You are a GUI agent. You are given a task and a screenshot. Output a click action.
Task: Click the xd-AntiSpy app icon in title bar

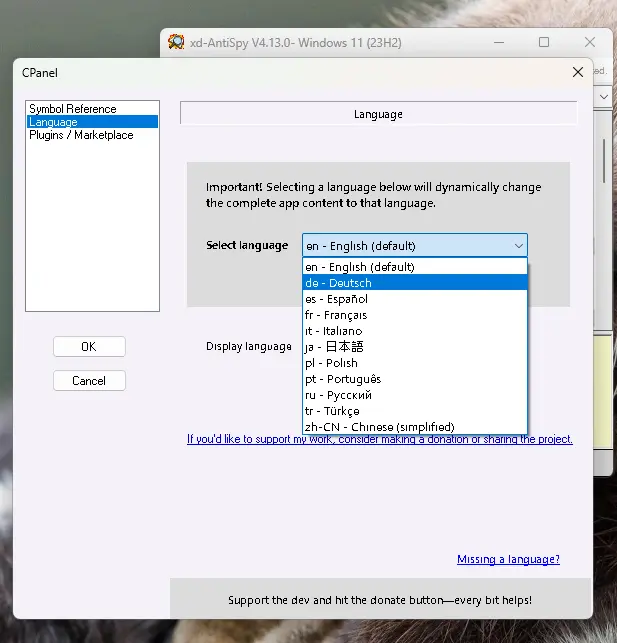click(x=176, y=42)
